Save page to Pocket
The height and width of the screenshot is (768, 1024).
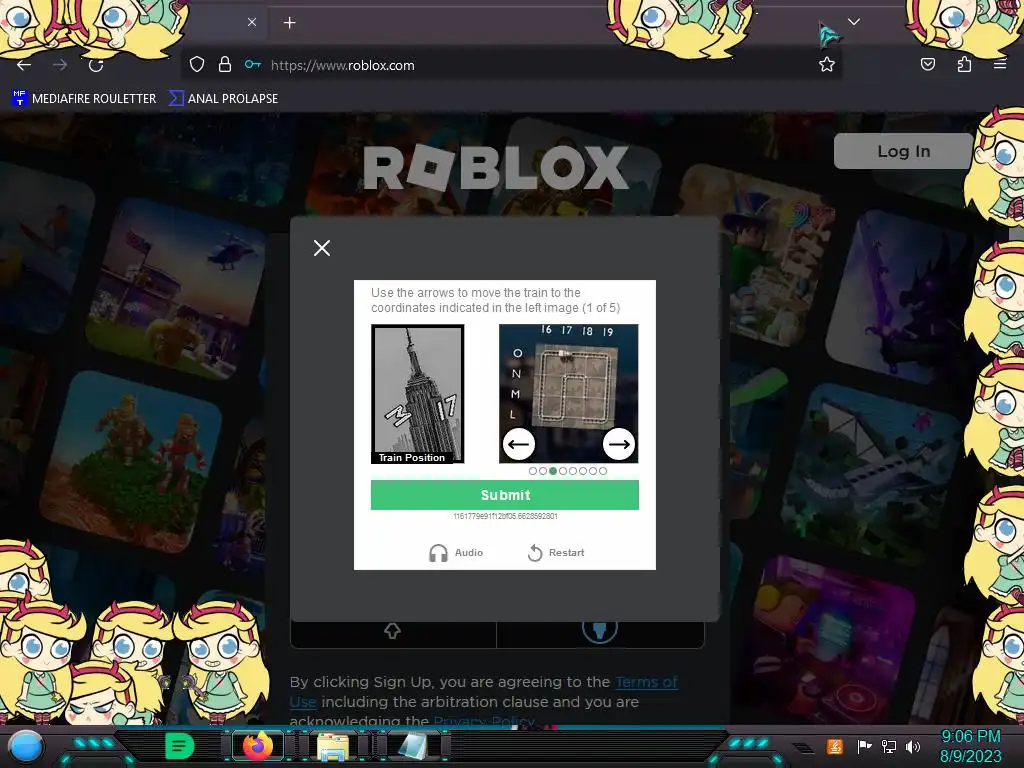927,64
